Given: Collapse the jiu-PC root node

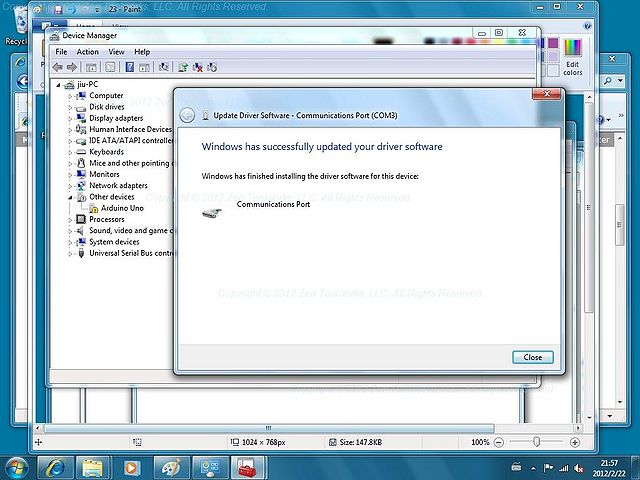Looking at the screenshot, I should click(58, 85).
